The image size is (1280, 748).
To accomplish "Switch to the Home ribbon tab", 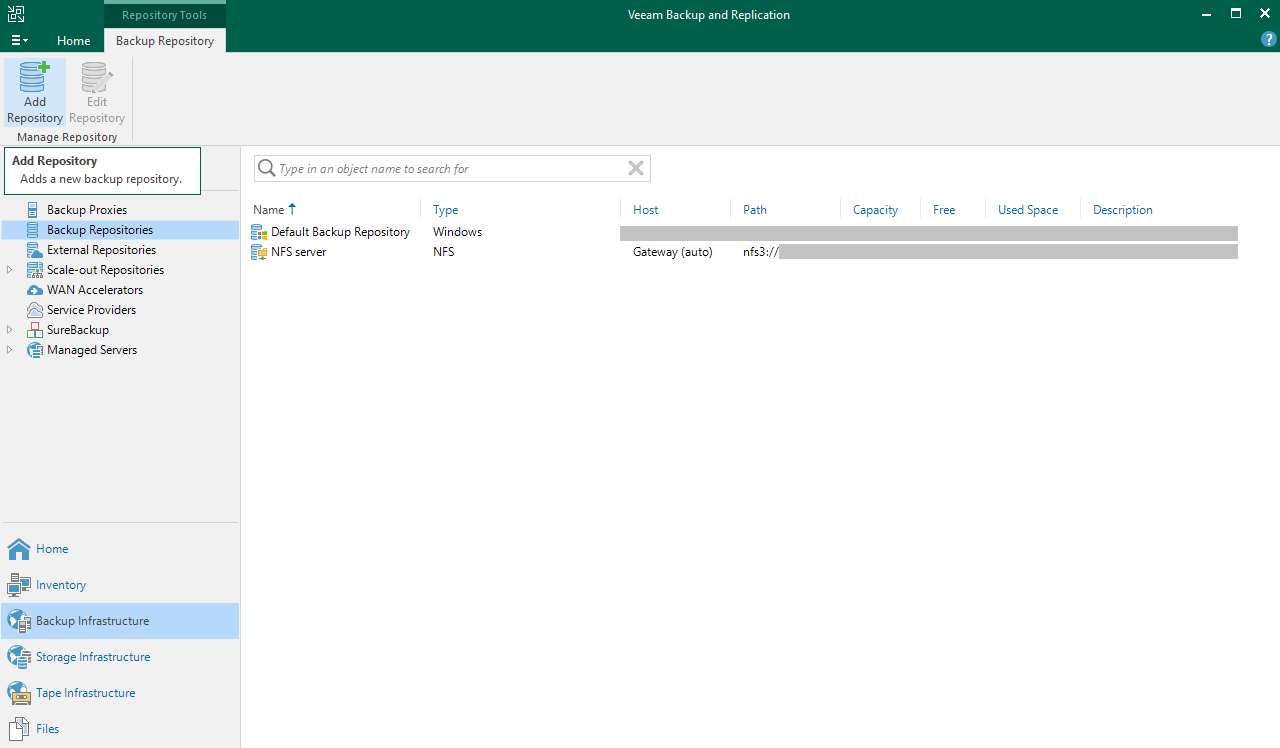I will click(73, 41).
